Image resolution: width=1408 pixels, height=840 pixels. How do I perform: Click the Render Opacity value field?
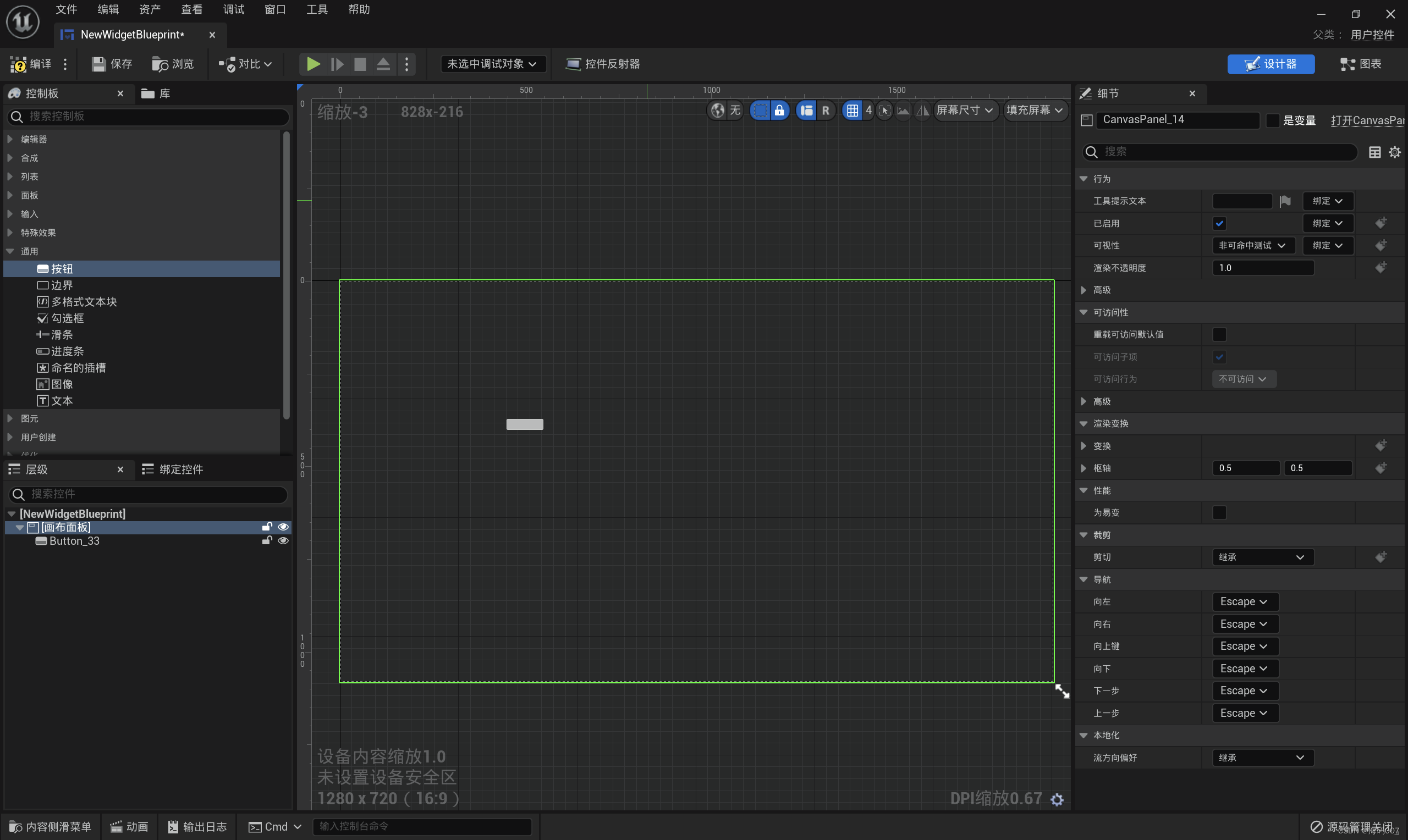1262,268
